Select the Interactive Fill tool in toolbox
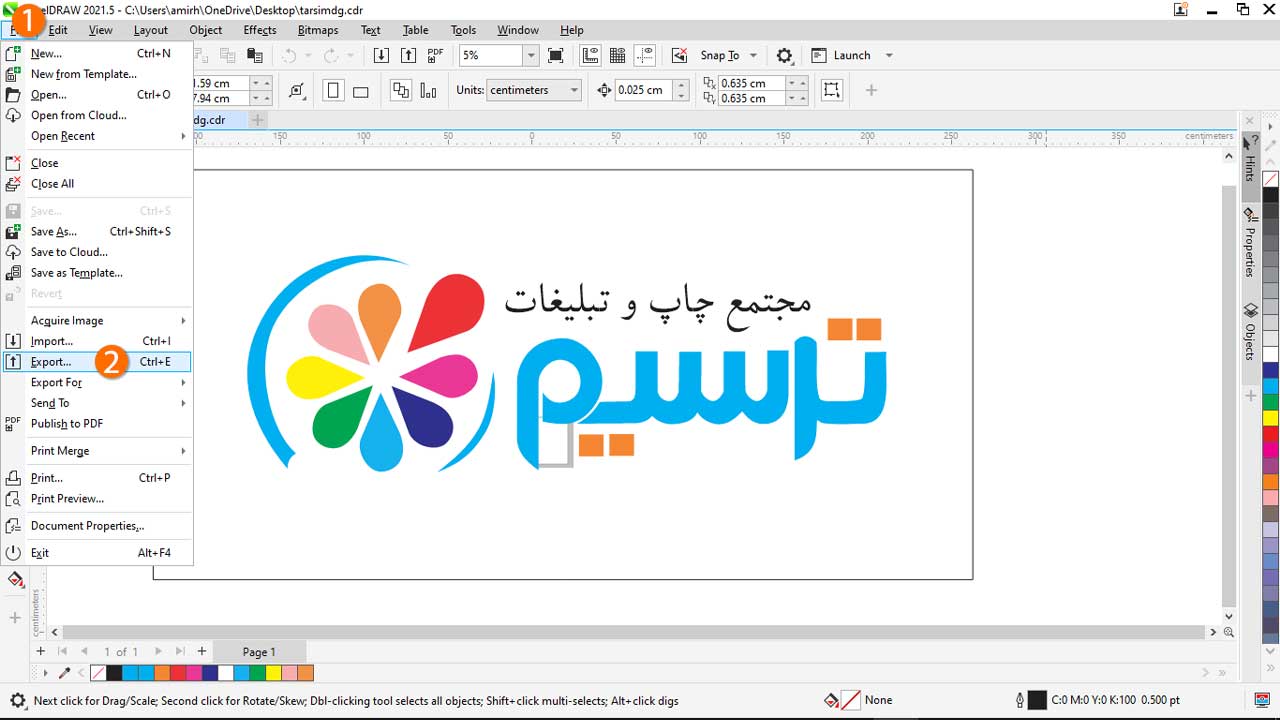This screenshot has height=720, width=1280. [x=15, y=580]
